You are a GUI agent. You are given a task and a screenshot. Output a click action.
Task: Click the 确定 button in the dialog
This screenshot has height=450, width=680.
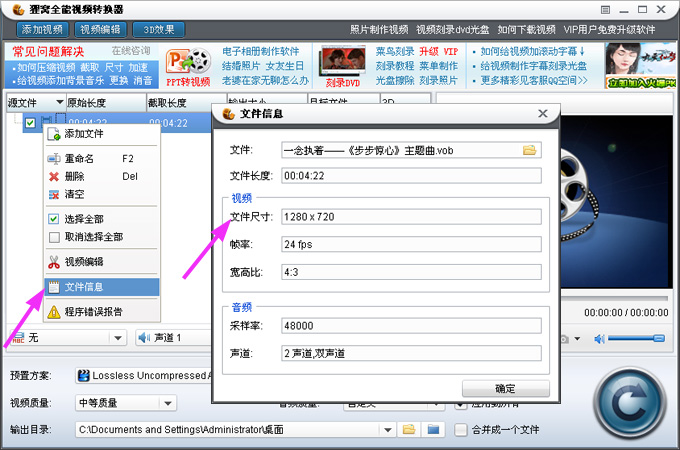(506, 388)
